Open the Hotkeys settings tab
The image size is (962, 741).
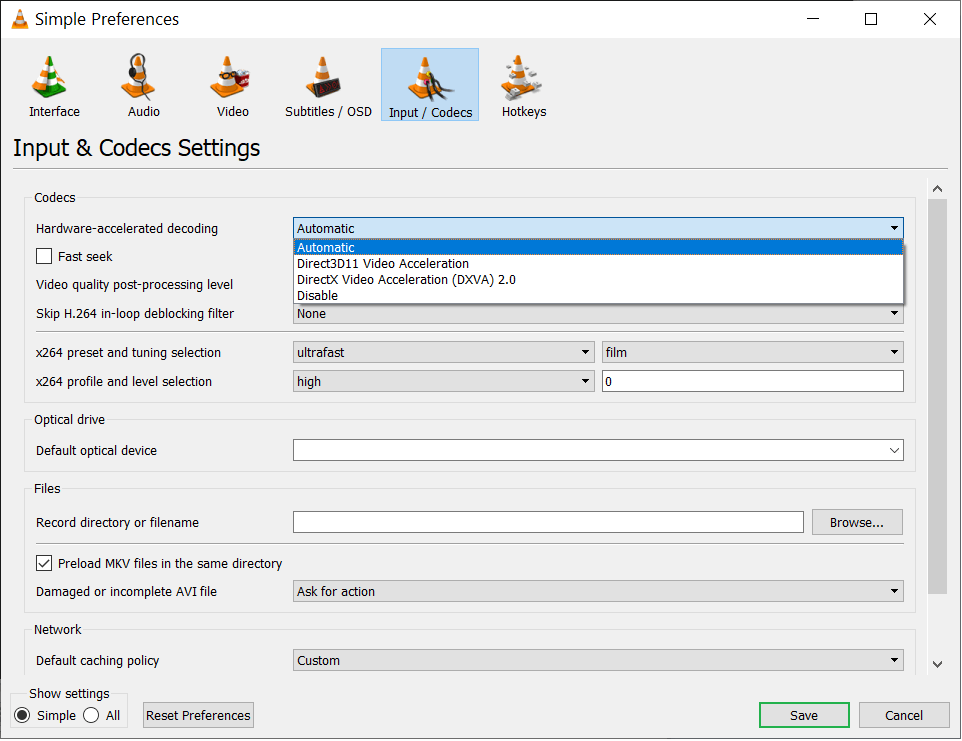pos(523,85)
